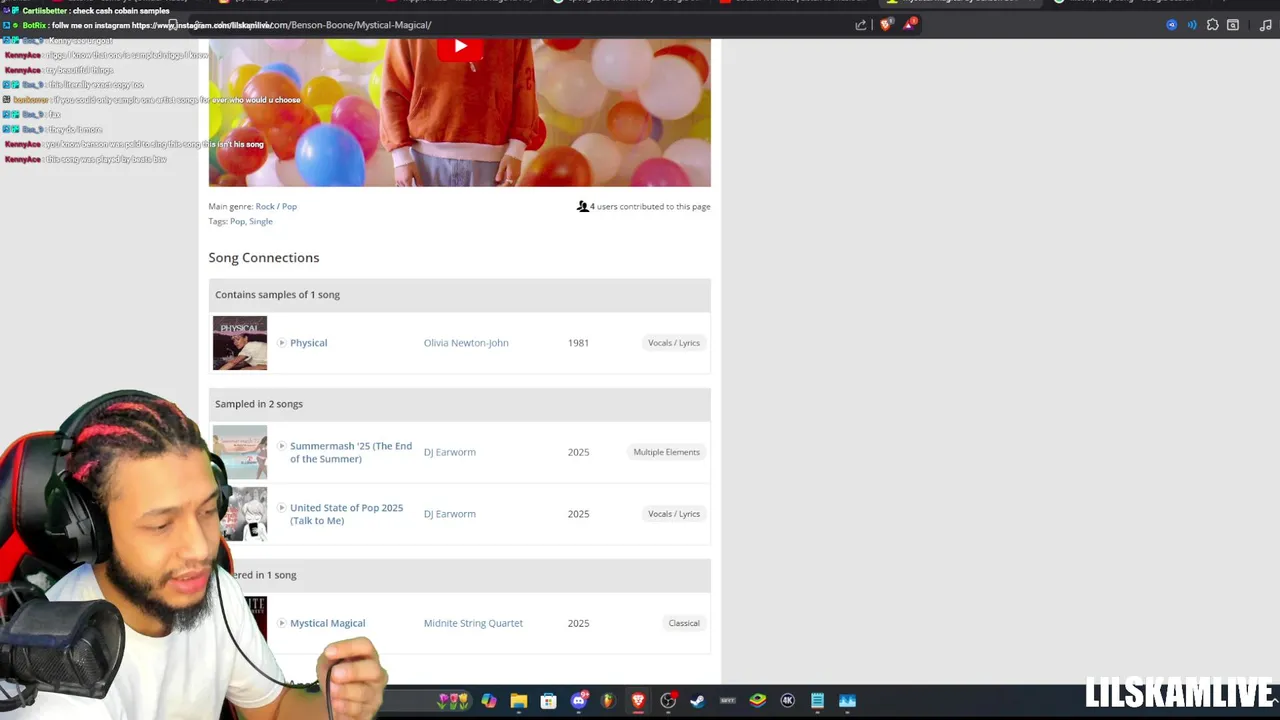Open Olivia Newton-John artist page
This screenshot has width=1280, height=720.
(x=466, y=343)
